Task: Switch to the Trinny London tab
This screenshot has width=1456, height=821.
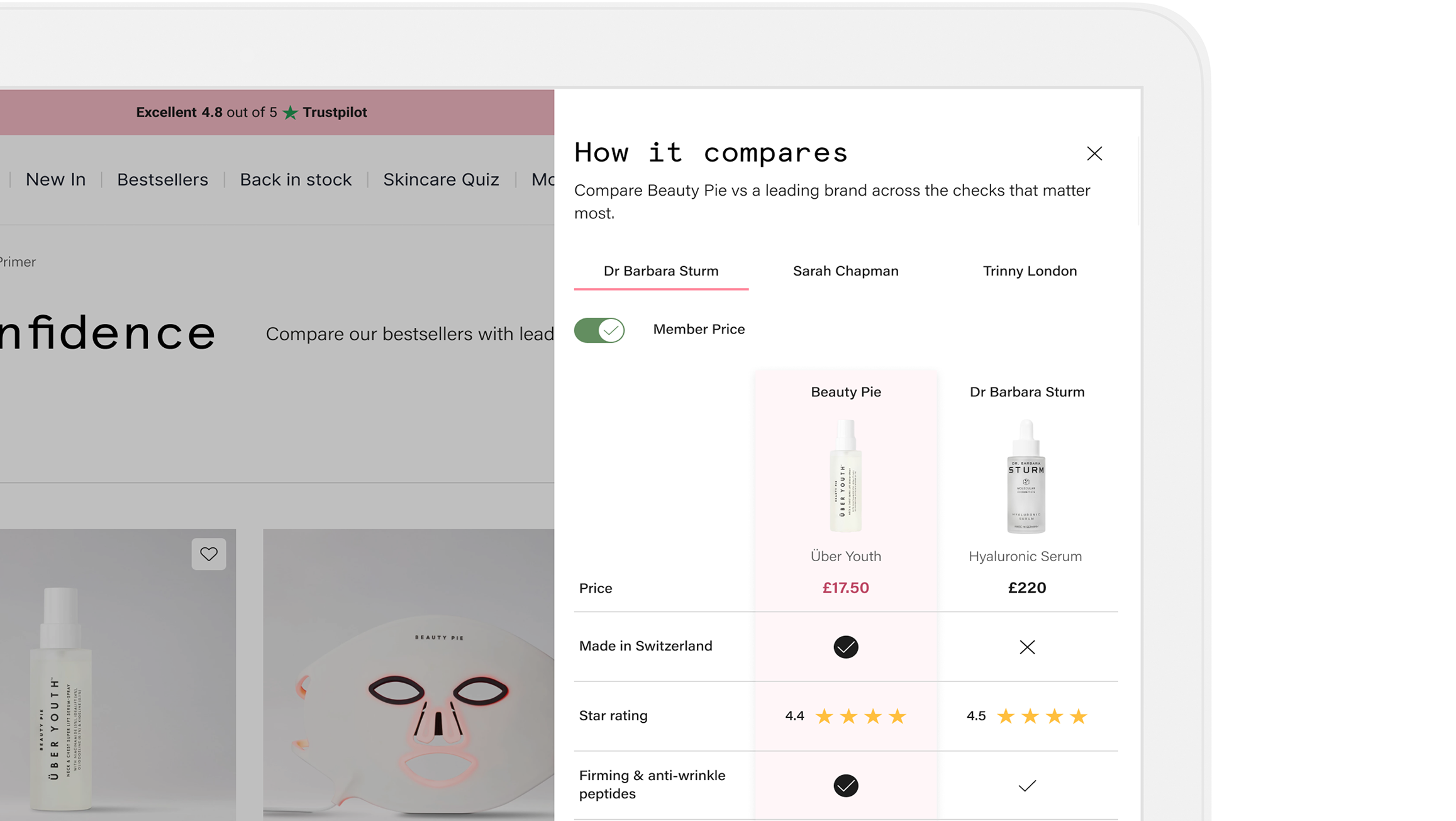Action: (x=1030, y=271)
